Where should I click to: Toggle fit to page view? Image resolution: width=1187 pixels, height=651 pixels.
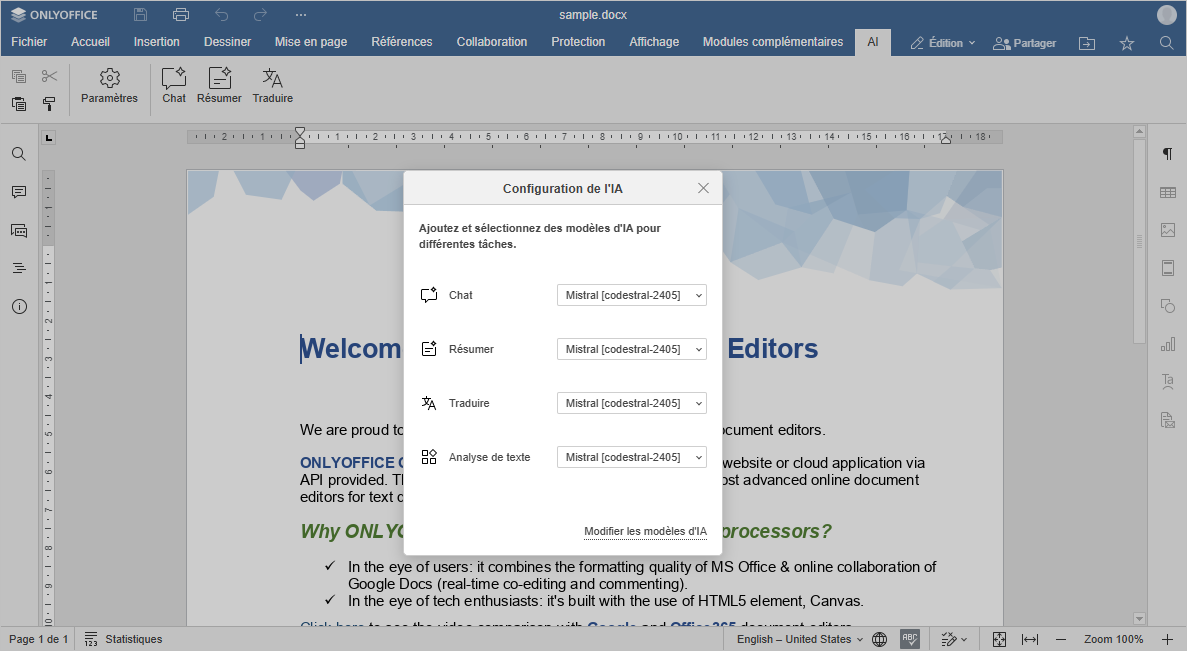pos(999,639)
